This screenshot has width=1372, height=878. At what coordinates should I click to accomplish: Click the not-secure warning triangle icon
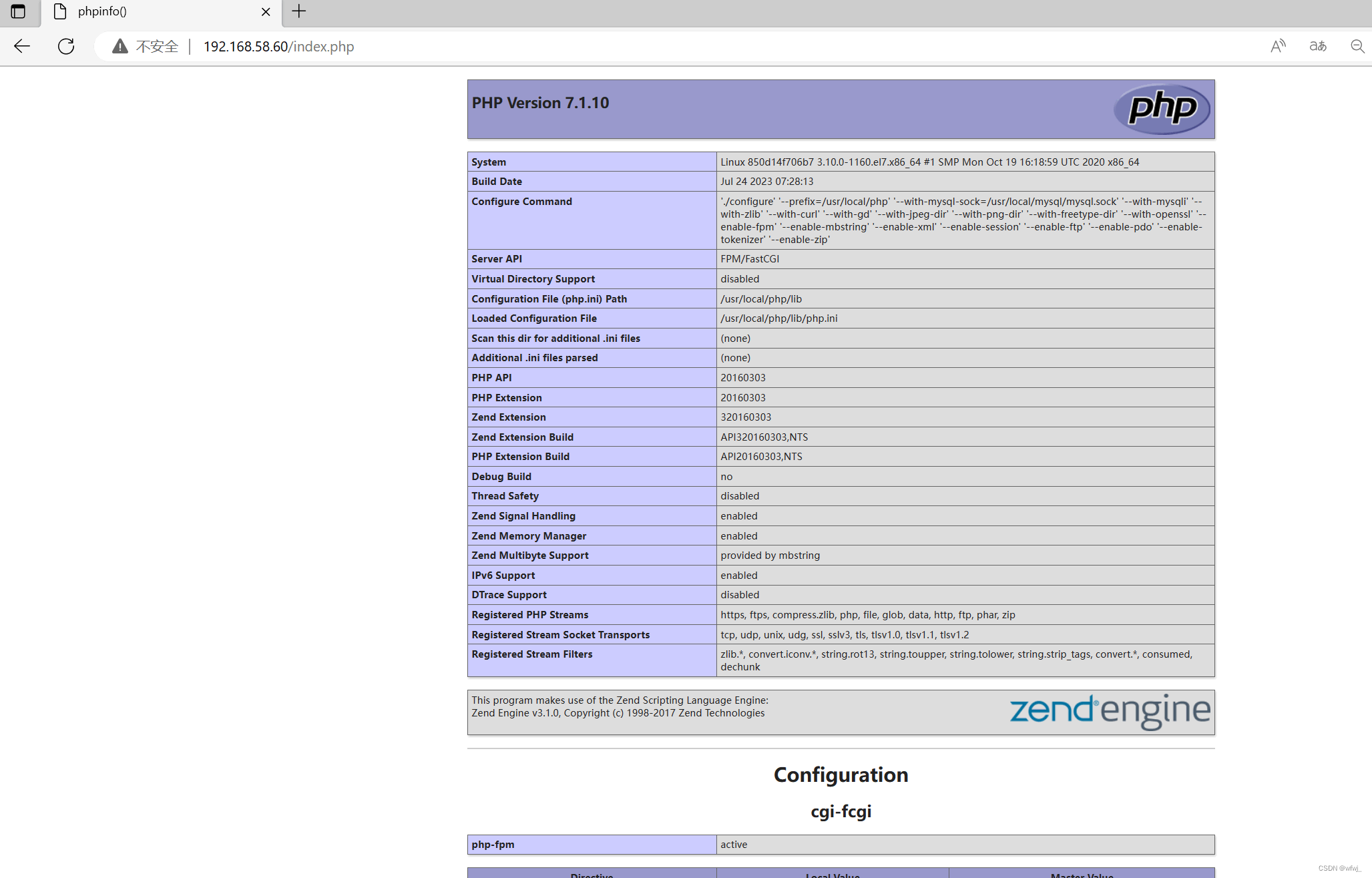tap(120, 46)
